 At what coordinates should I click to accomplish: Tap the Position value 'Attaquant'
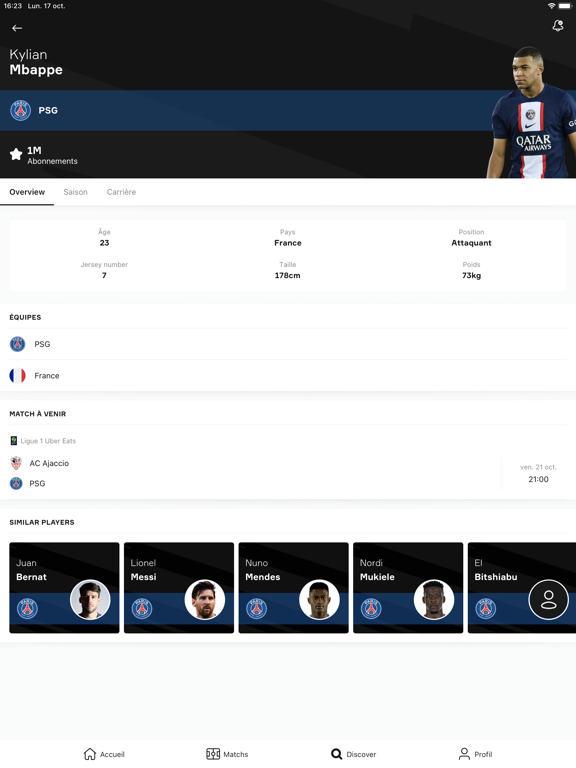[x=471, y=243]
